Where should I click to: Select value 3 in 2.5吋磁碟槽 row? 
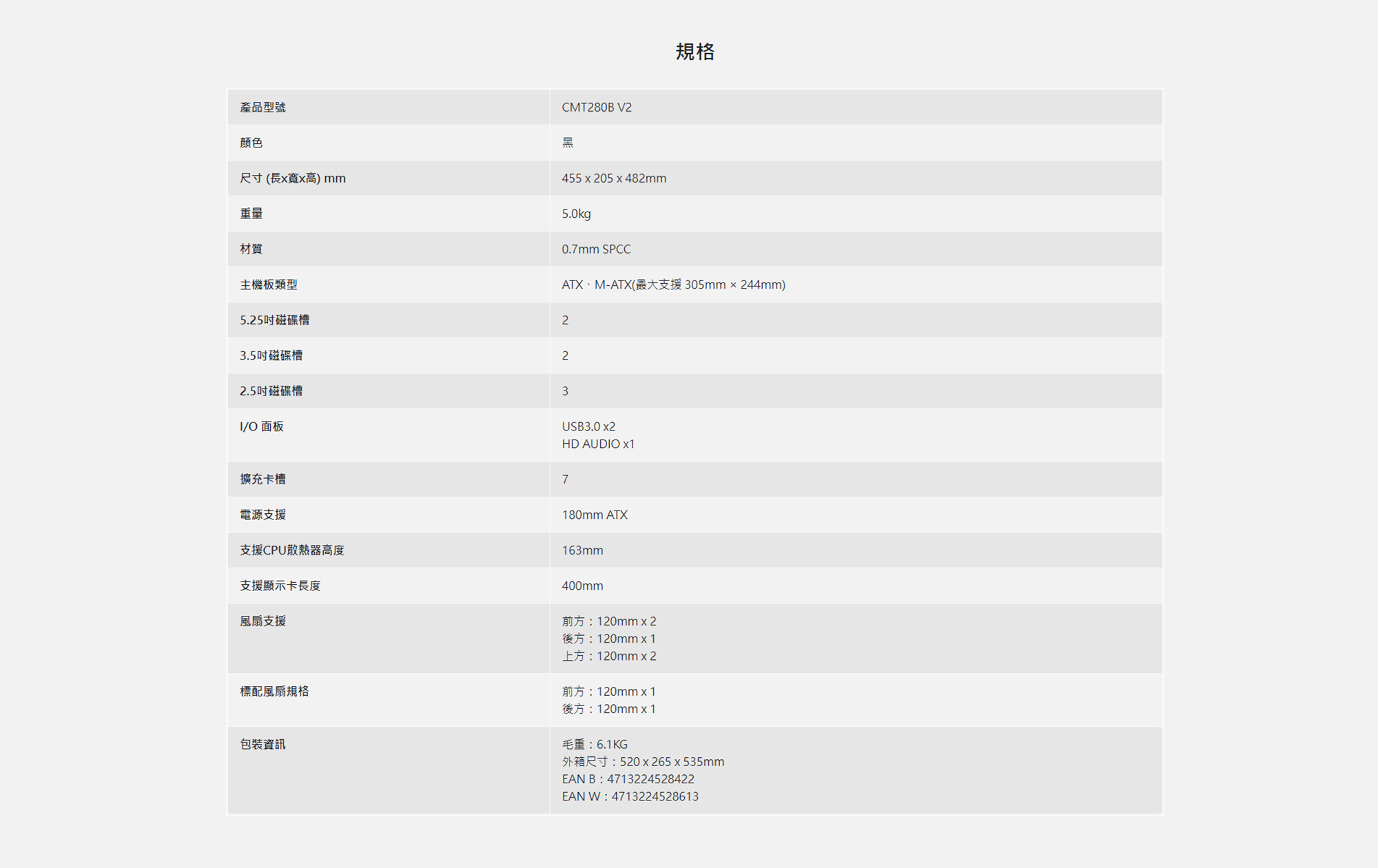point(565,391)
